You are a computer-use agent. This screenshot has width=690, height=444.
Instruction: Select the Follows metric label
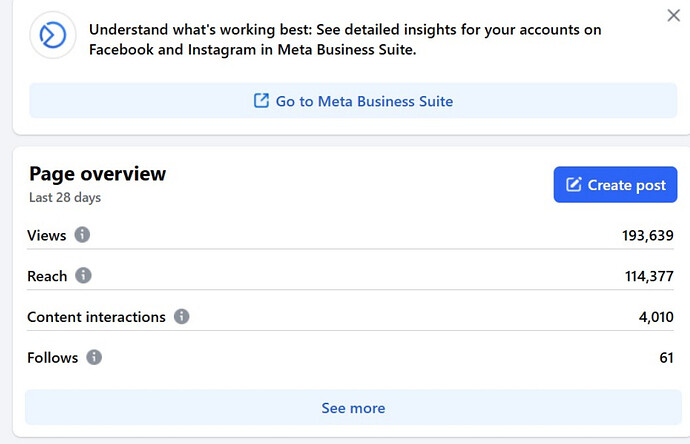[52, 357]
